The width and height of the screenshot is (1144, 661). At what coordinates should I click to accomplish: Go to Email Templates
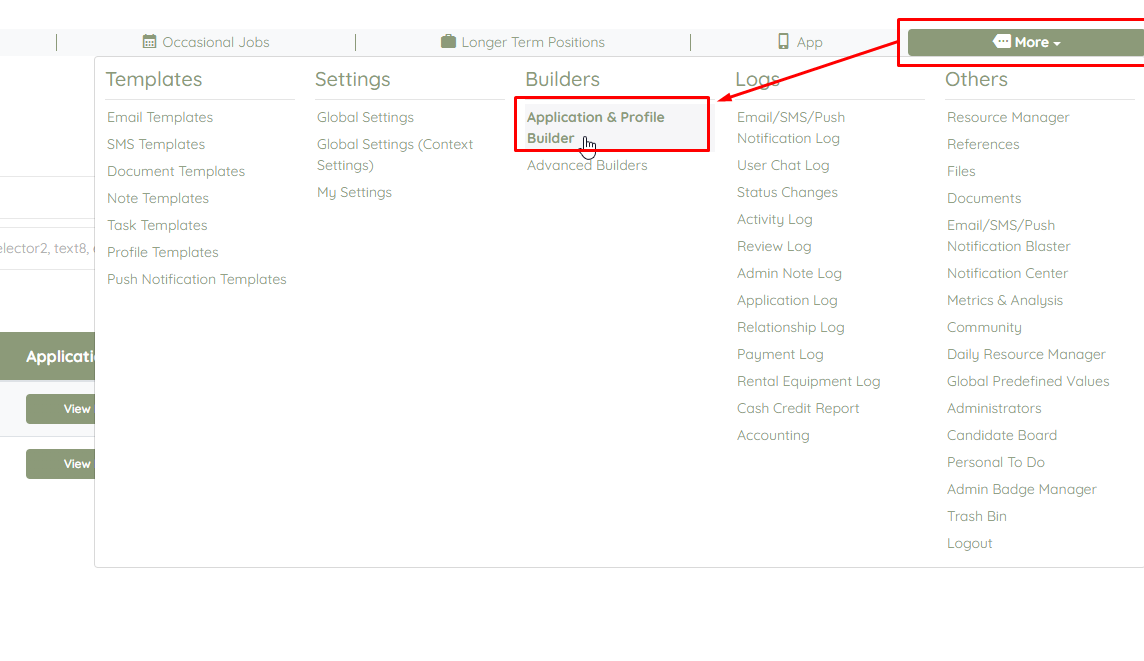(160, 117)
